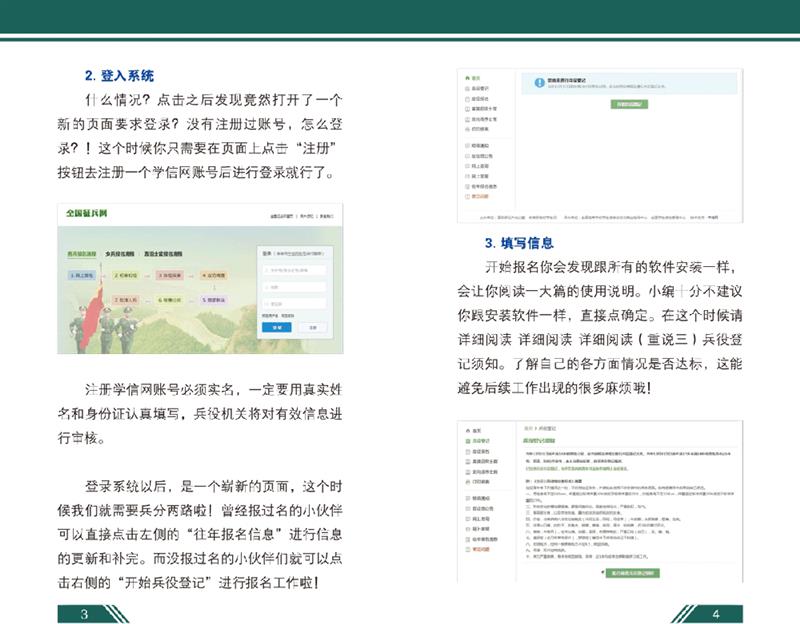Open the 直招士官应征流程 tab

point(163,254)
